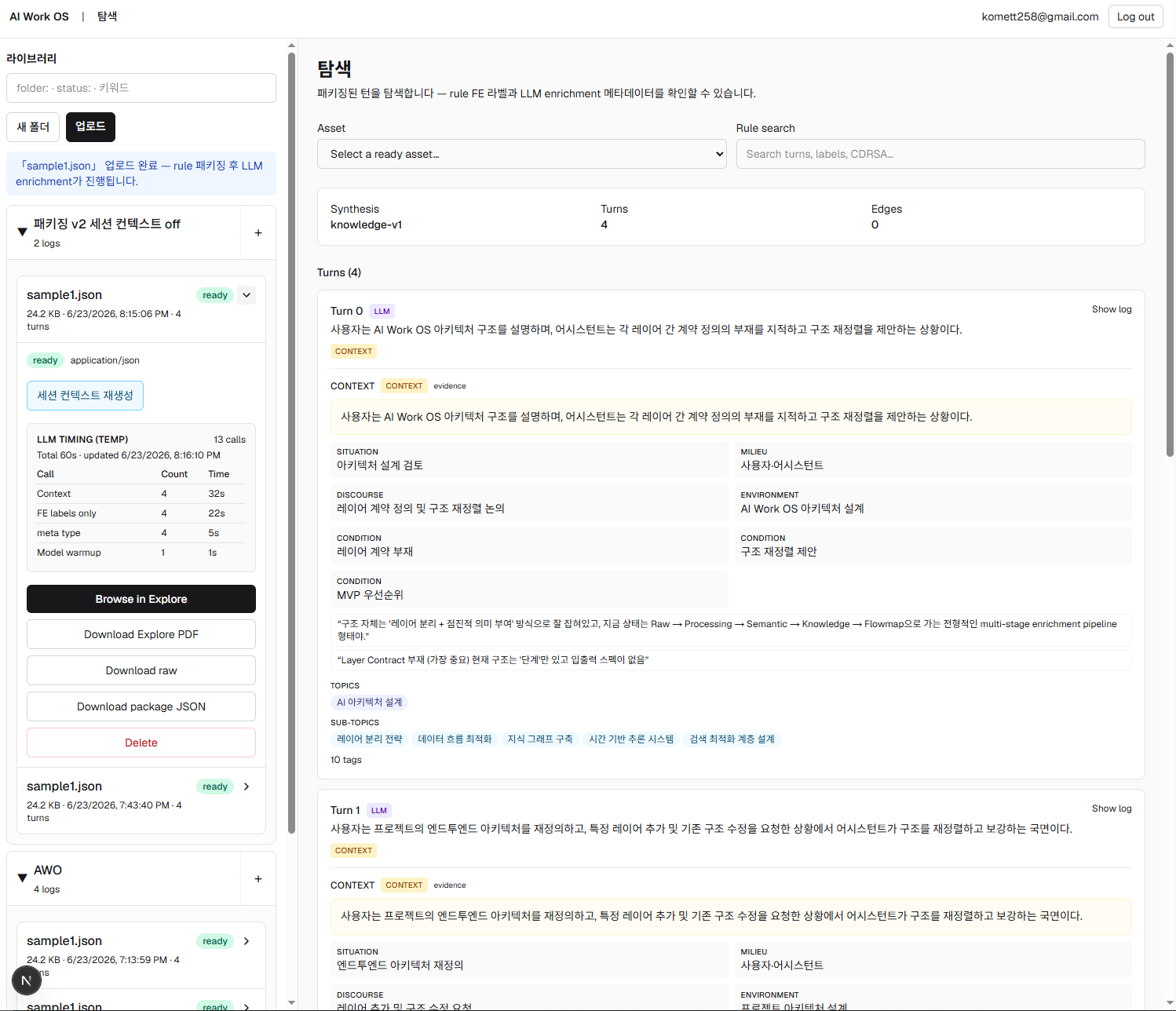The height and width of the screenshot is (1011, 1176).
Task: Click the sample1.json 업로드 완료 notification banner
Action: 141,173
